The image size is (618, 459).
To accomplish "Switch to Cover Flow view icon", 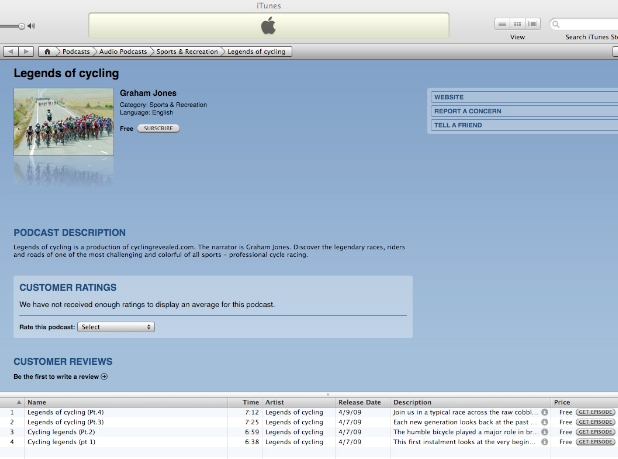I will (532, 24).
